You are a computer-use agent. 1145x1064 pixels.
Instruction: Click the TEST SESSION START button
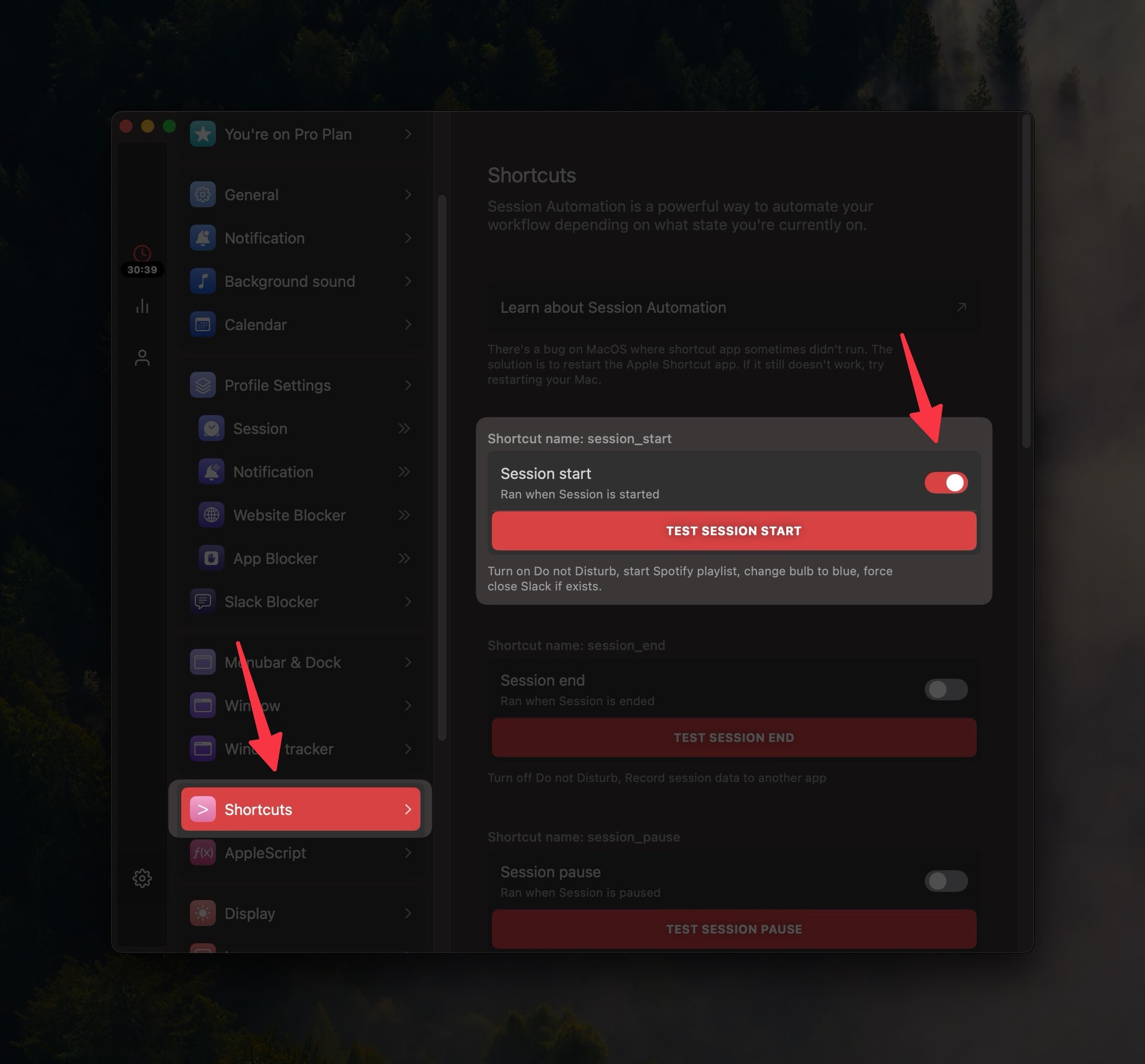tap(733, 530)
